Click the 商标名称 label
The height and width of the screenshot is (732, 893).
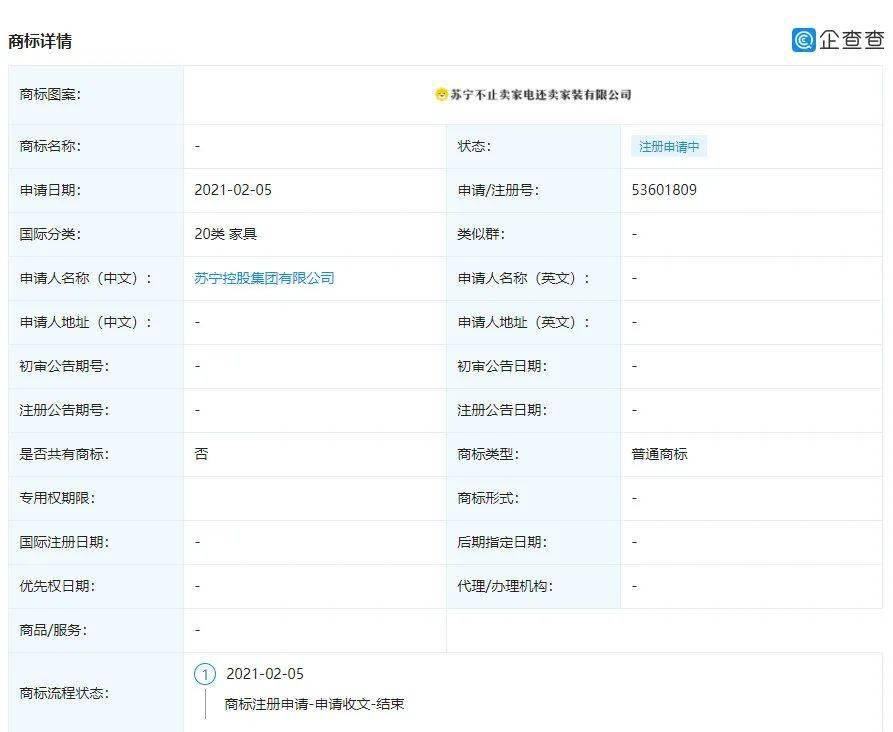50,146
